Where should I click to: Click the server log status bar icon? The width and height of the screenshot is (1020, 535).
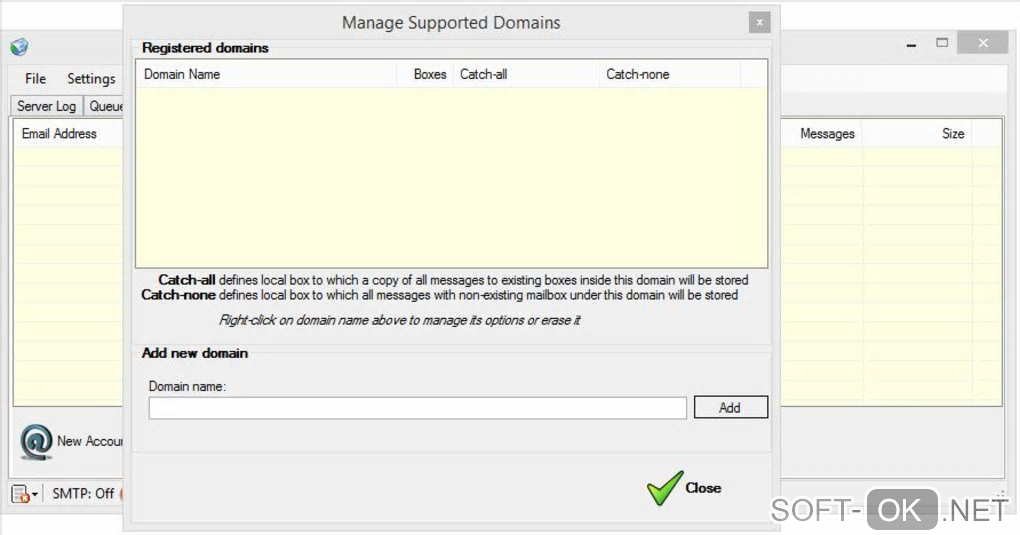pos(20,494)
